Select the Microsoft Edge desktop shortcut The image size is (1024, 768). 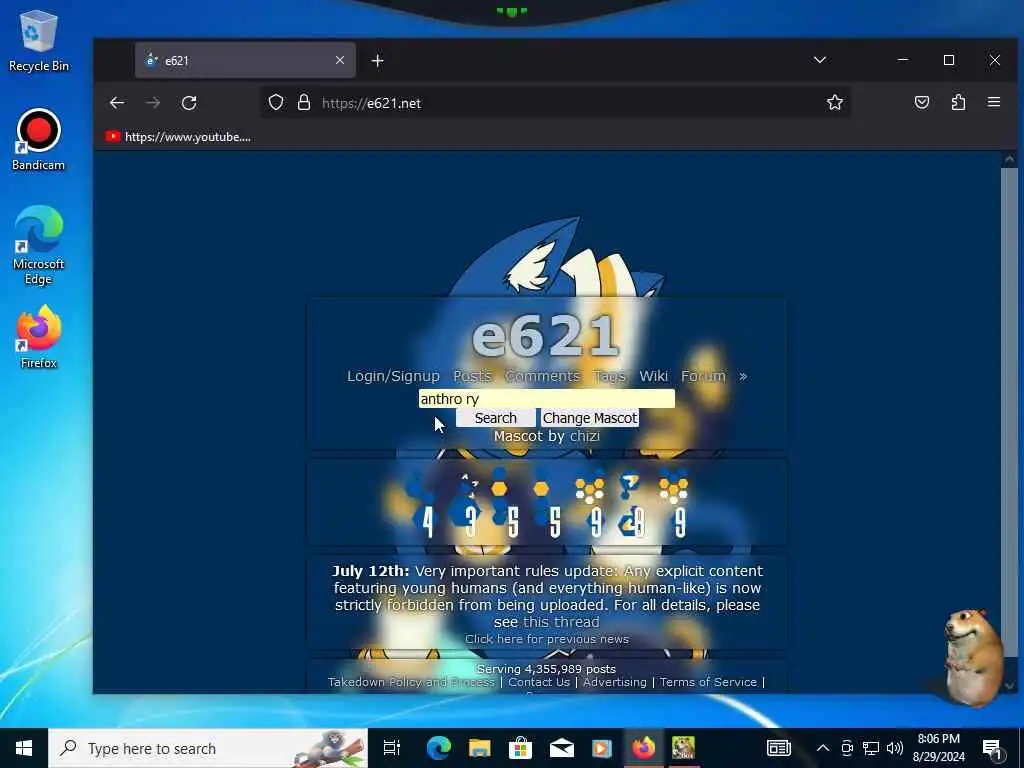(39, 246)
